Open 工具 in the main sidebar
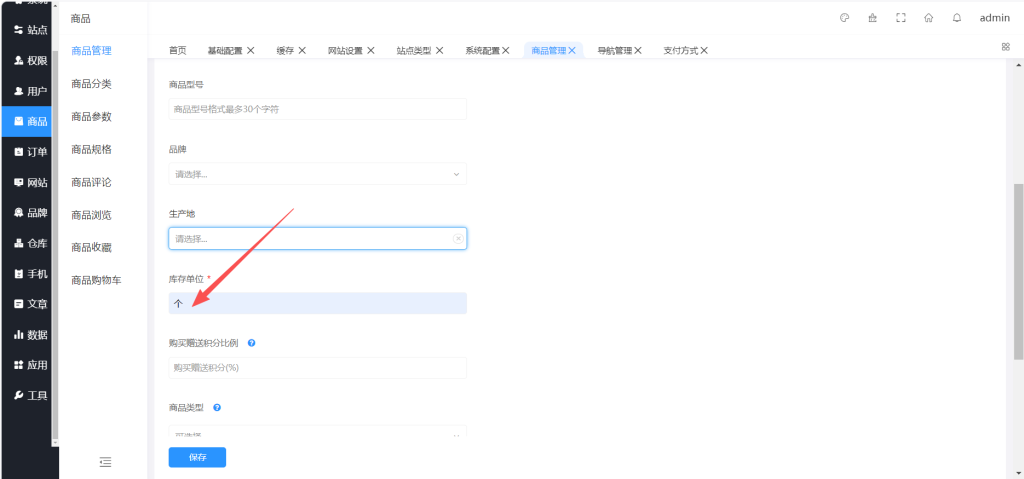This screenshot has width=1024, height=479. (30, 396)
